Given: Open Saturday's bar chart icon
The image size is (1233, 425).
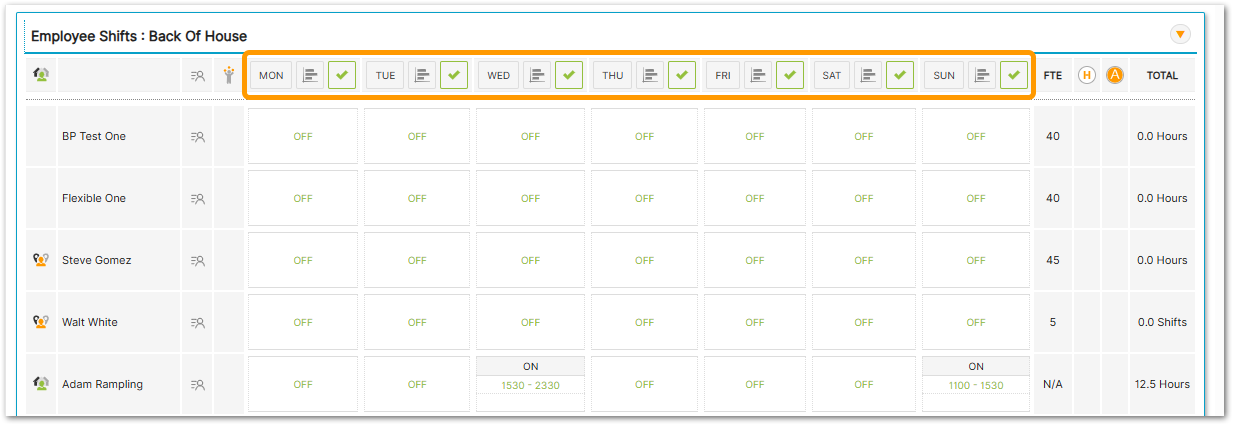Looking at the screenshot, I should pos(868,75).
